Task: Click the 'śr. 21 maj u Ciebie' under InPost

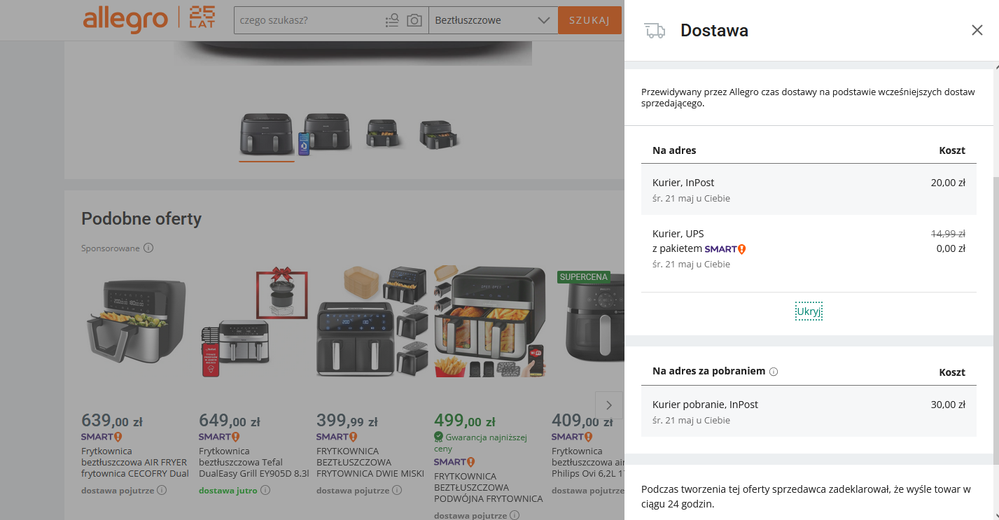Action: (x=691, y=198)
